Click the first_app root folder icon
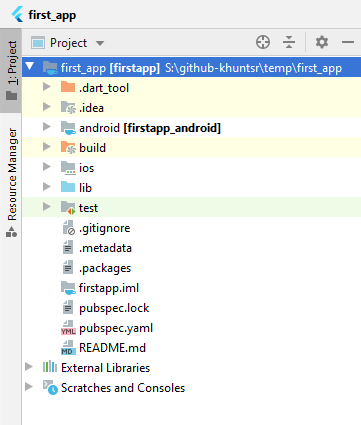The height and width of the screenshot is (425, 361). click(x=50, y=68)
